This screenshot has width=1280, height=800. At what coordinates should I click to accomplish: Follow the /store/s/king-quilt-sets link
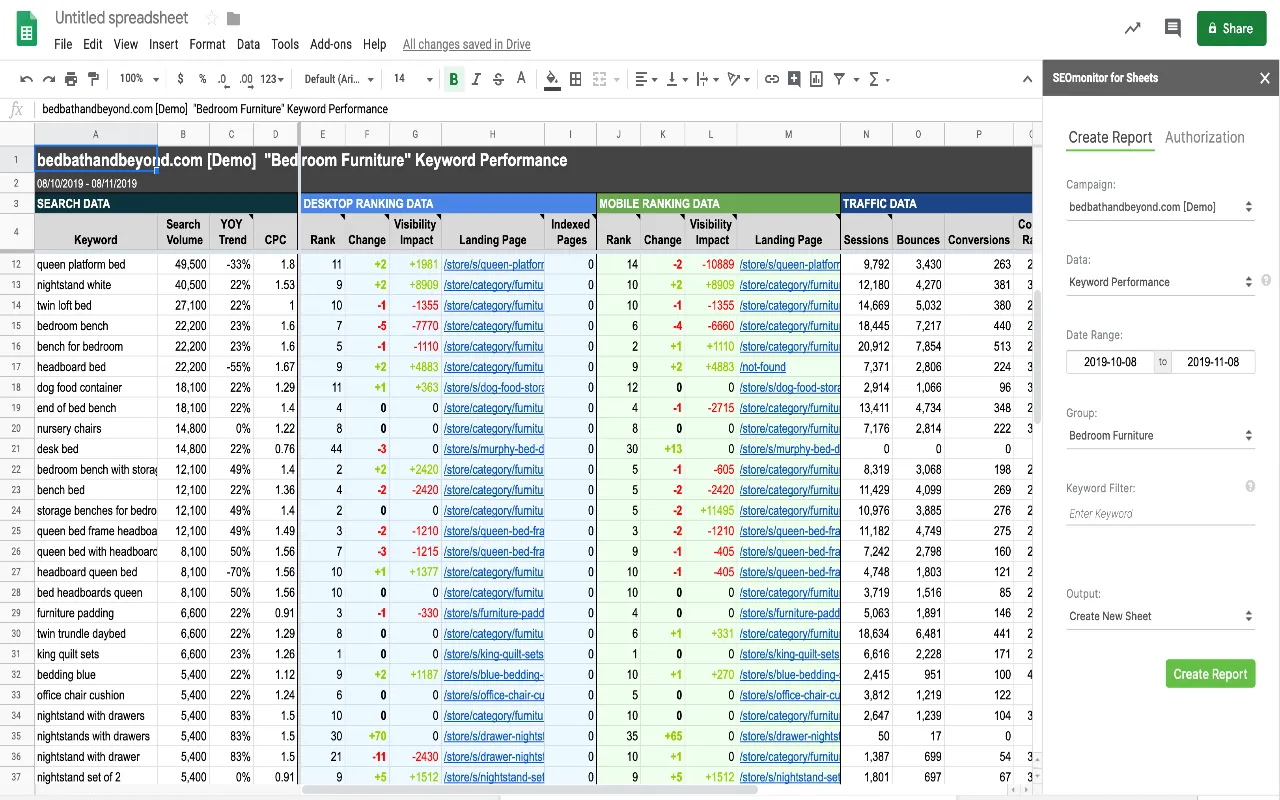point(492,654)
